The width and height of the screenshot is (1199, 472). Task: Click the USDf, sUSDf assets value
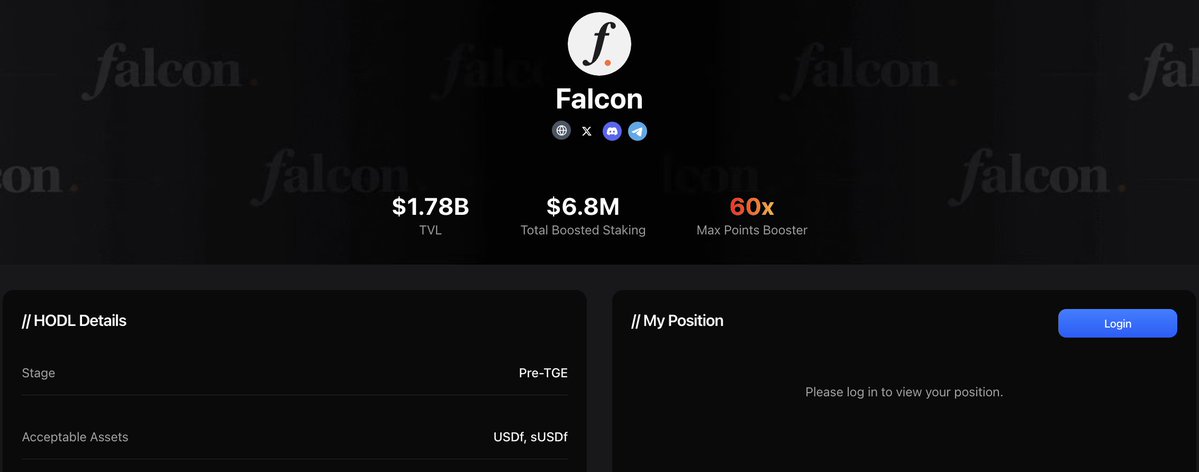tap(531, 438)
